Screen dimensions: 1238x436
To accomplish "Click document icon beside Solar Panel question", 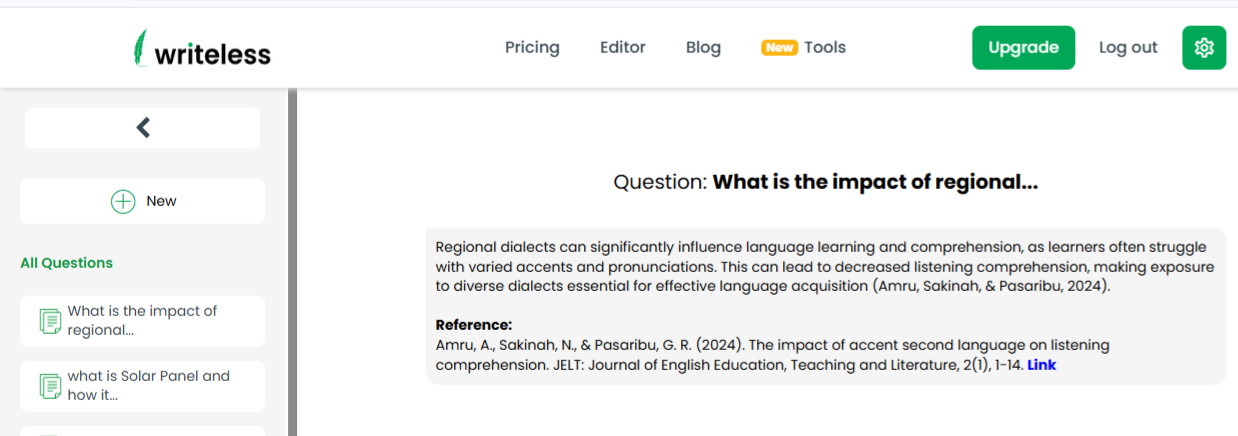I will point(50,386).
